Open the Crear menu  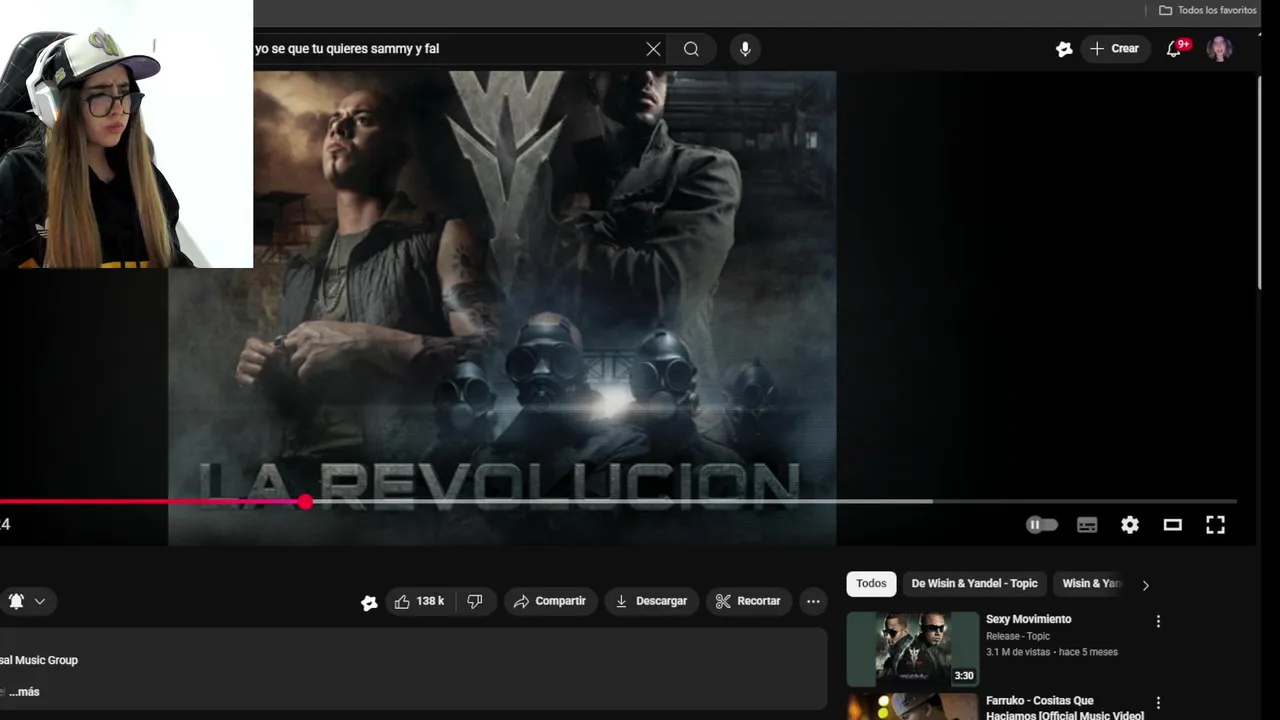click(x=1115, y=49)
